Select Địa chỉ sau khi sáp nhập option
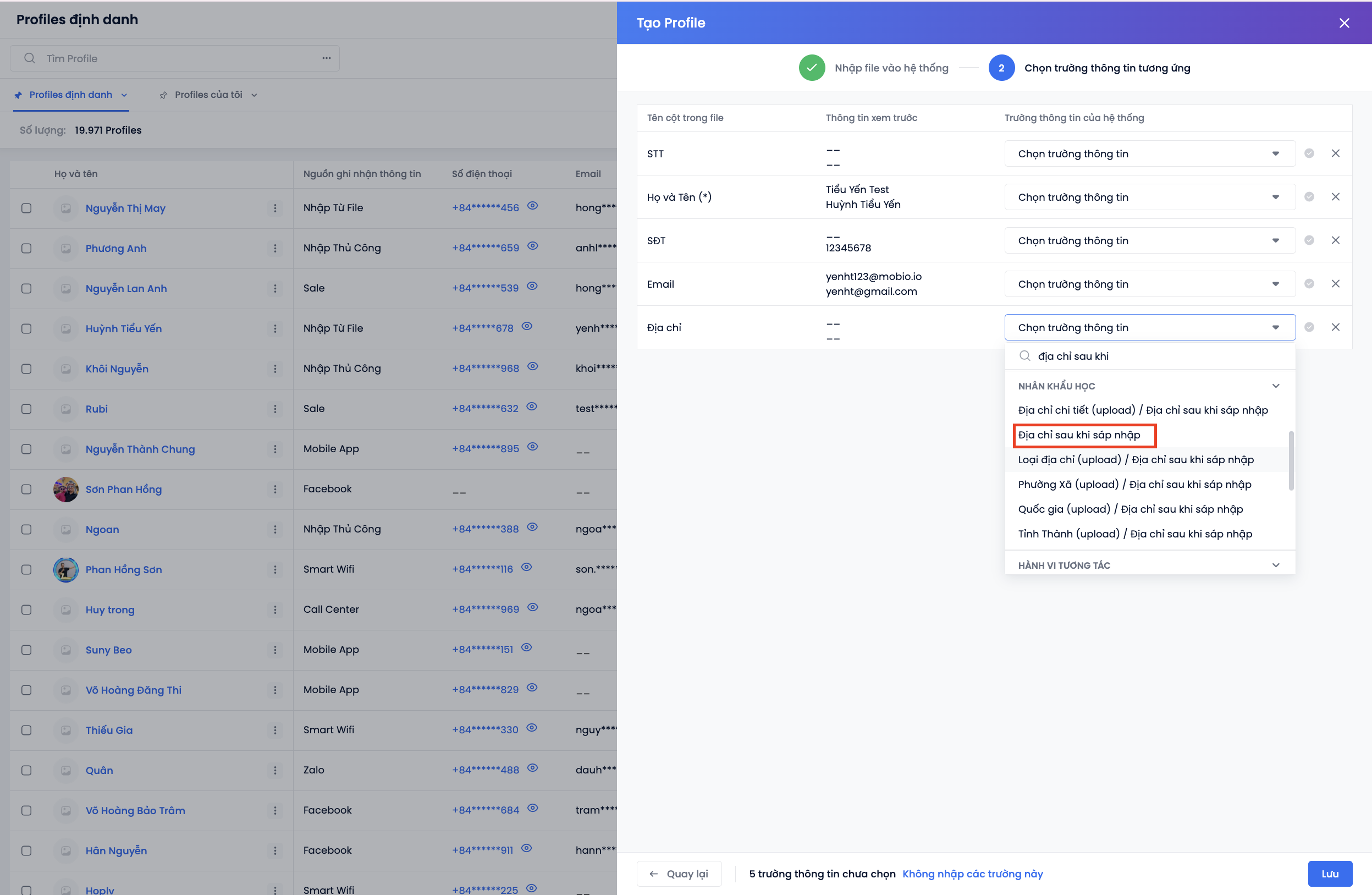The height and width of the screenshot is (895, 1372). click(x=1078, y=435)
